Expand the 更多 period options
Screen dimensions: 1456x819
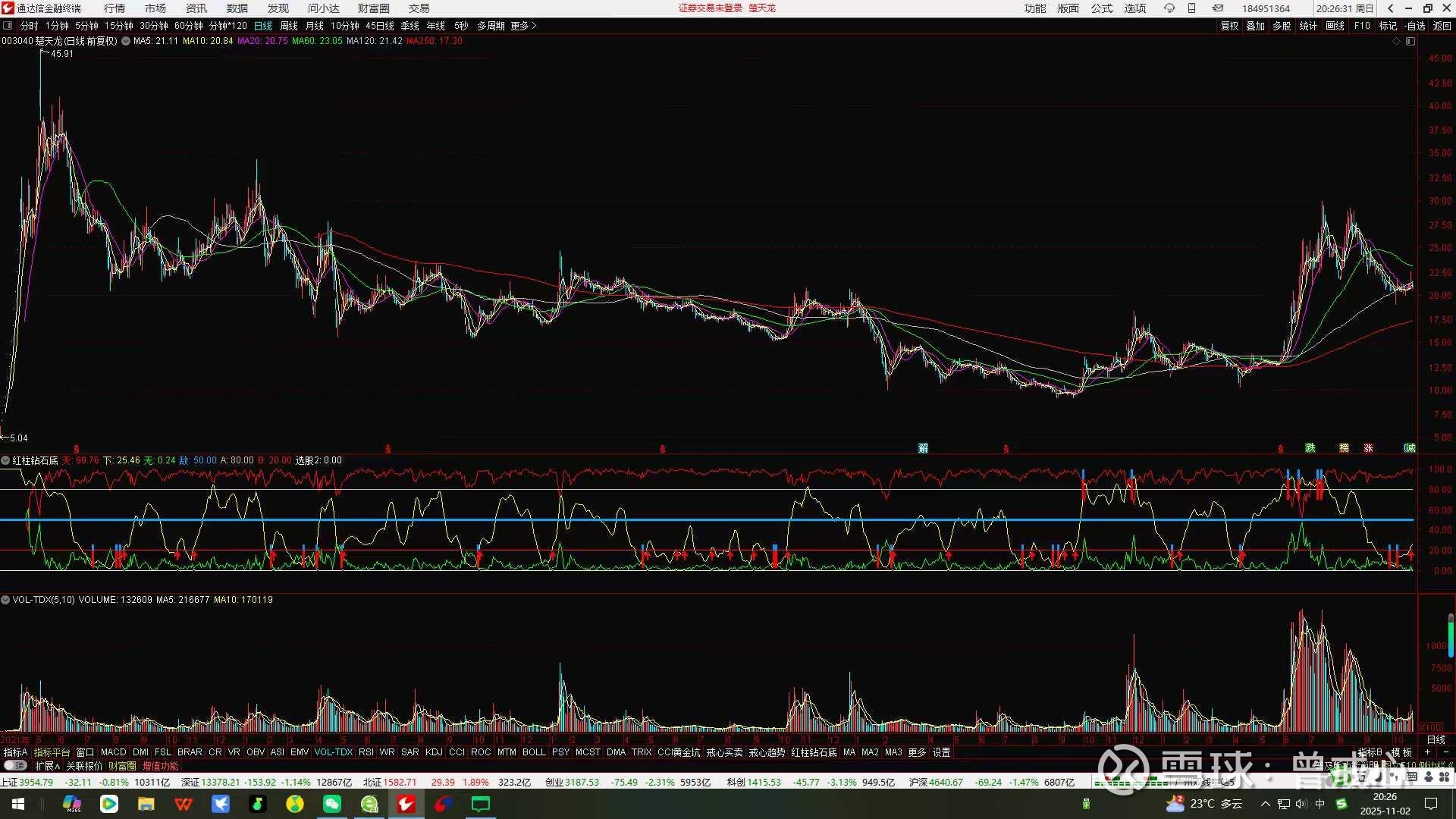[x=523, y=26]
